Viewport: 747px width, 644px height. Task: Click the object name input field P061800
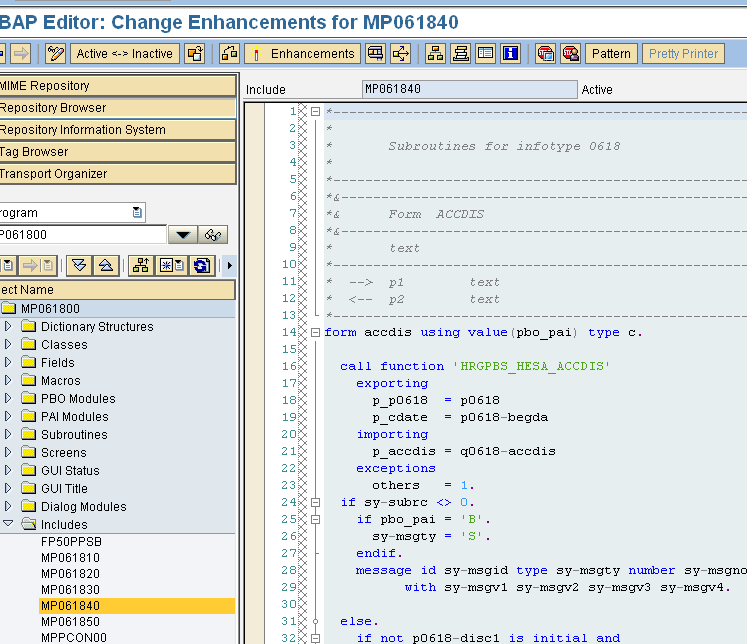point(83,235)
